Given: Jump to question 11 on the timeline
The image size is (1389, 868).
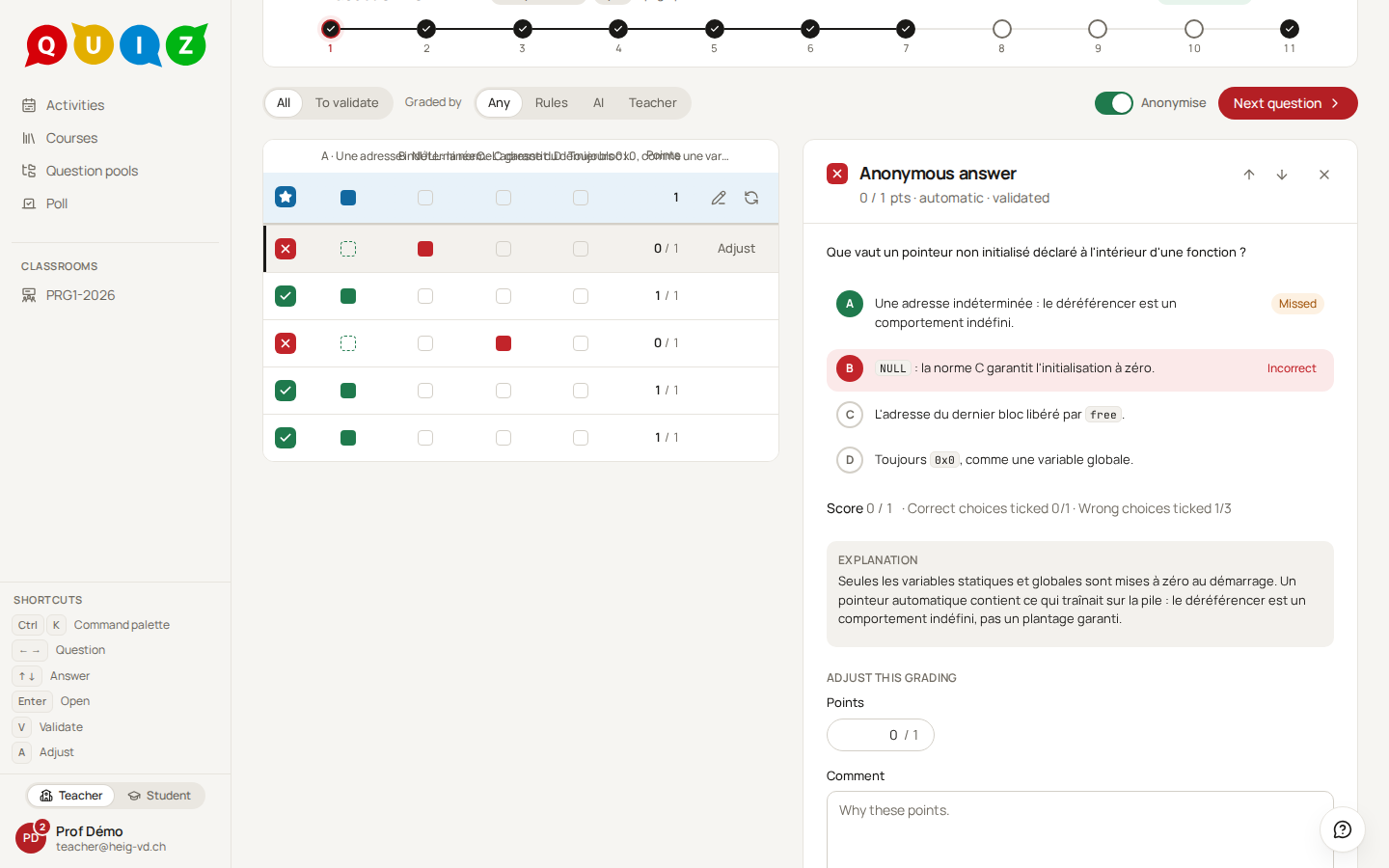Looking at the screenshot, I should tap(1290, 29).
